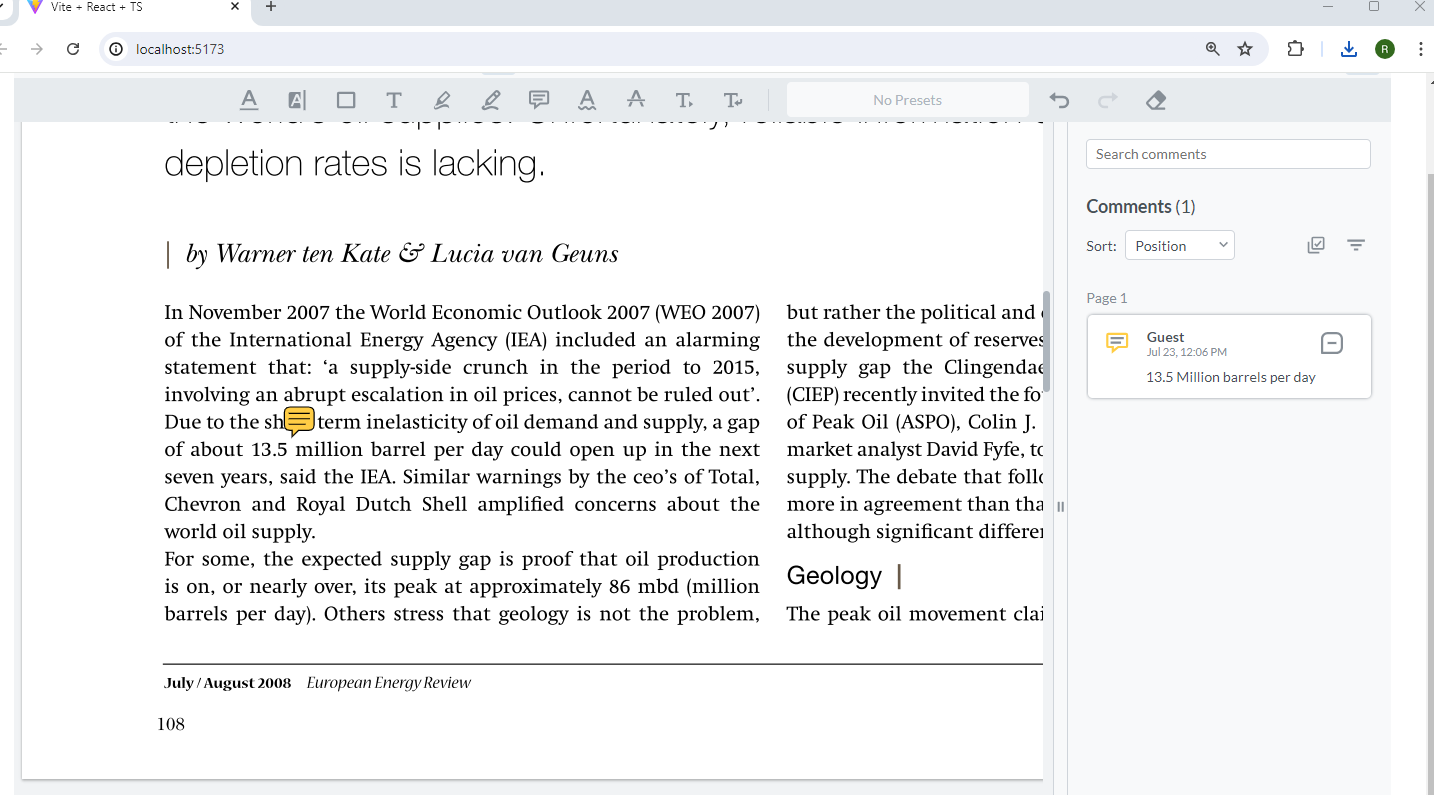Undo the last annotation action
Viewport: 1434px width, 795px height.
pos(1059,100)
